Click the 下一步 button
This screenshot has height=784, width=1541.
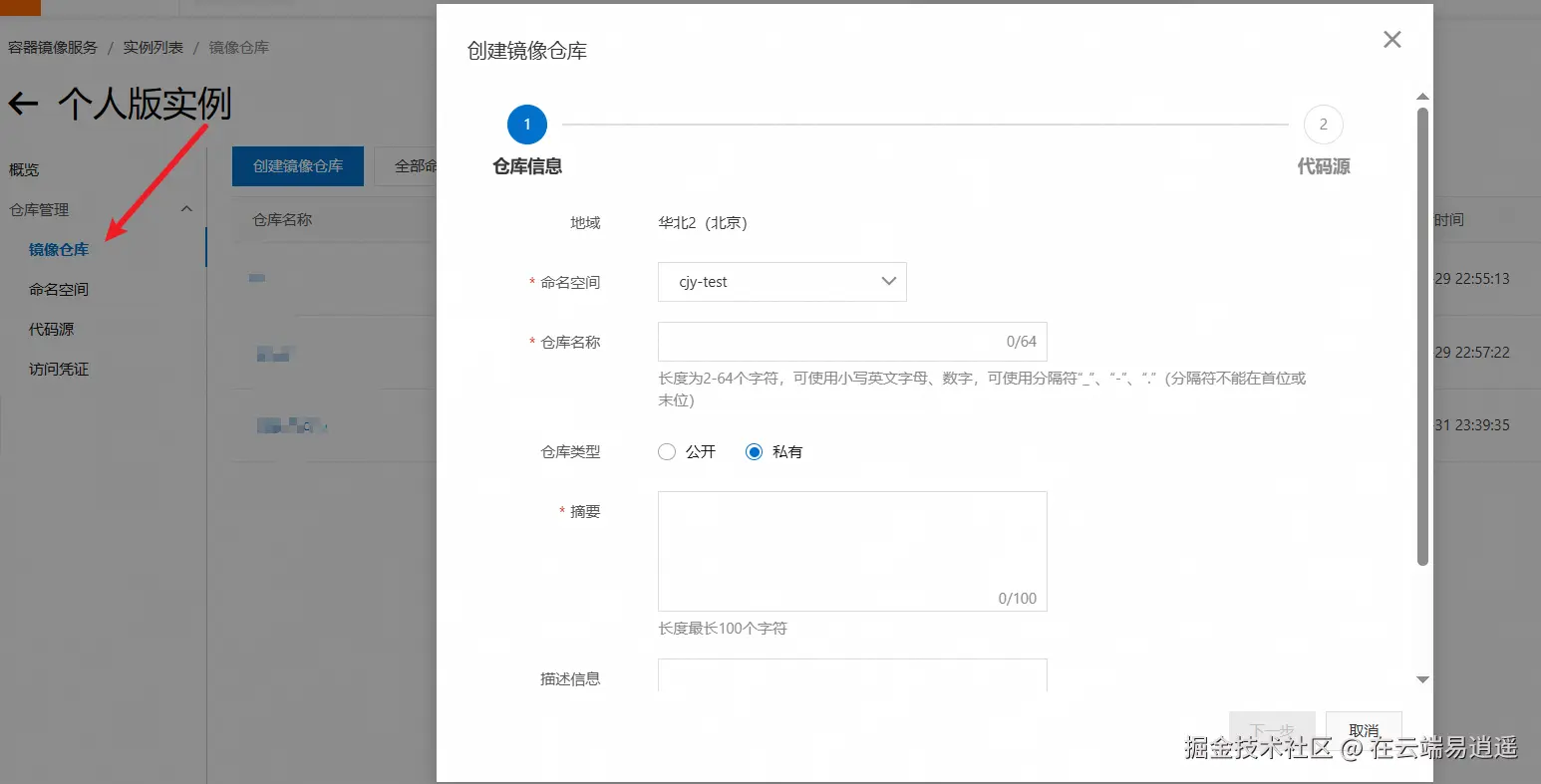tap(1272, 730)
